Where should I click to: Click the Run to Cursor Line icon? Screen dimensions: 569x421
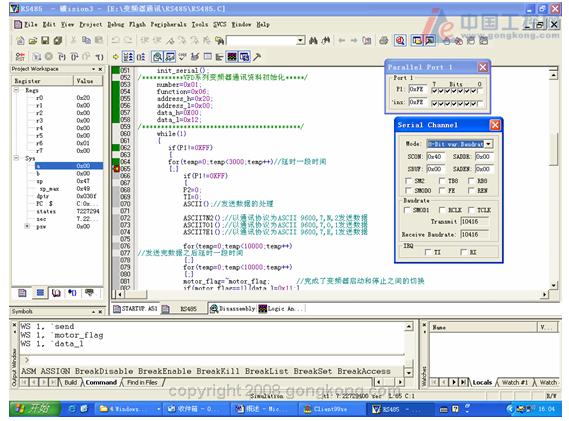[x=99, y=57]
